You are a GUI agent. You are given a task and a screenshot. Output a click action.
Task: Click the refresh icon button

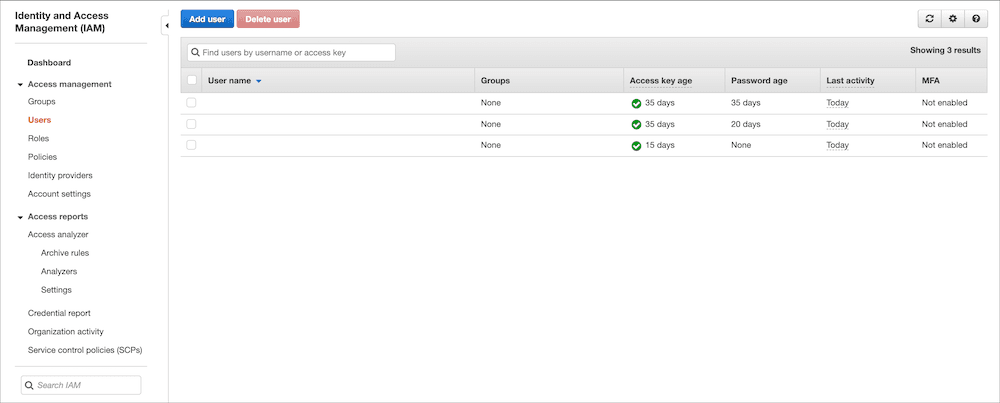(x=930, y=19)
